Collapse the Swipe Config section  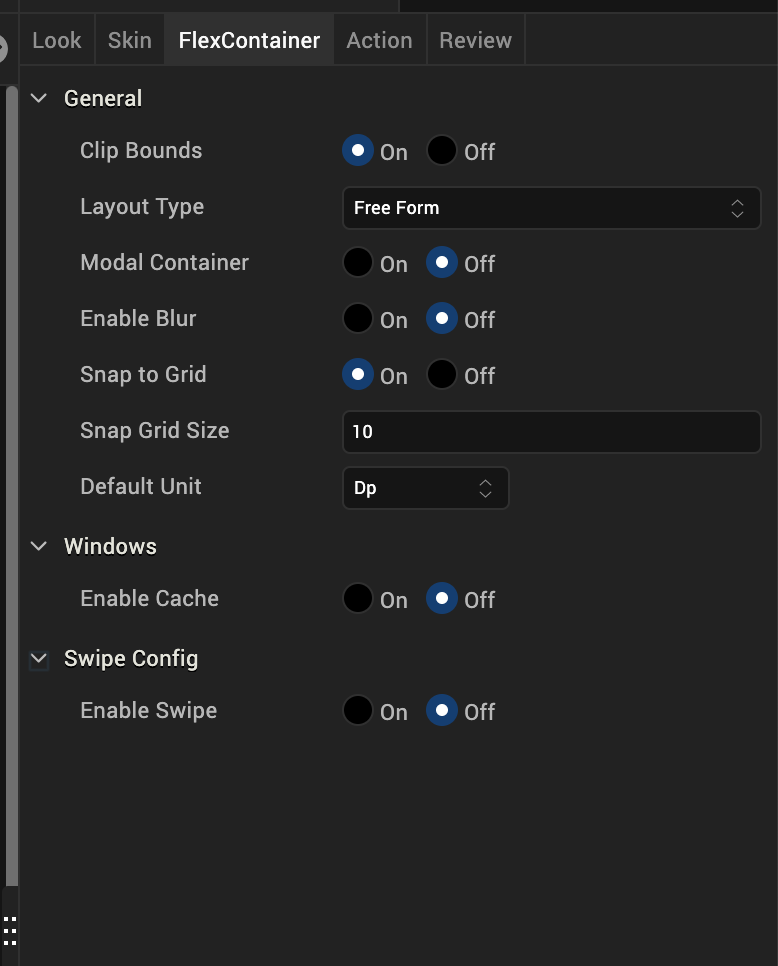[39, 658]
